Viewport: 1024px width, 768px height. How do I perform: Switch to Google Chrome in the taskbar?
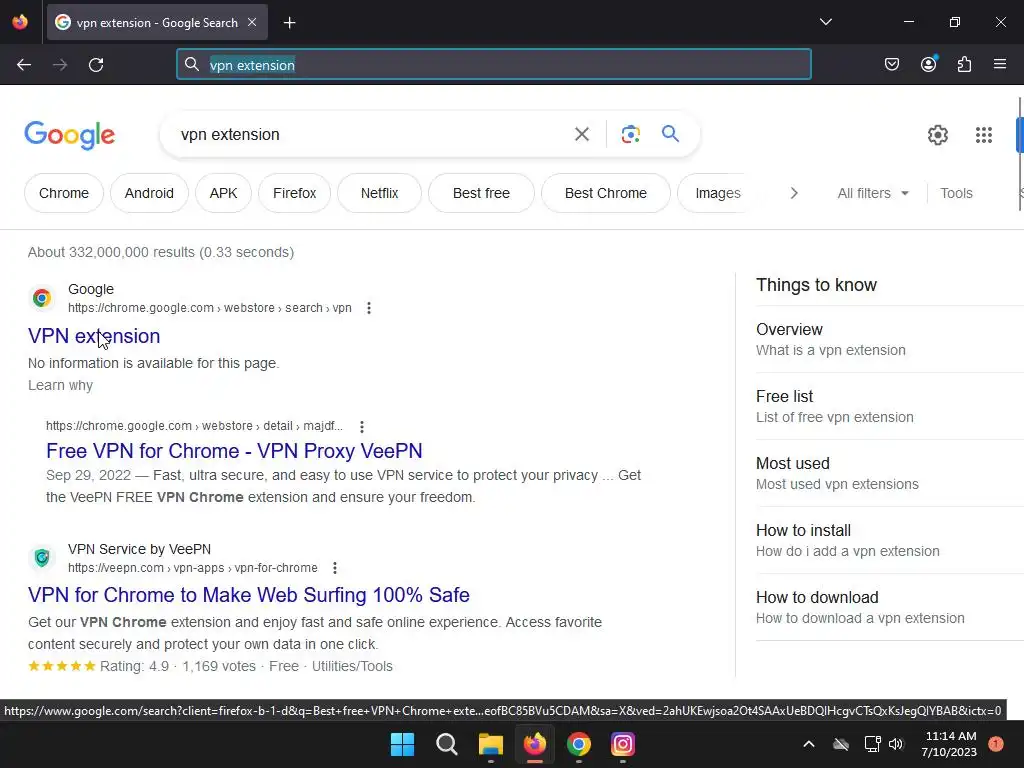point(579,744)
